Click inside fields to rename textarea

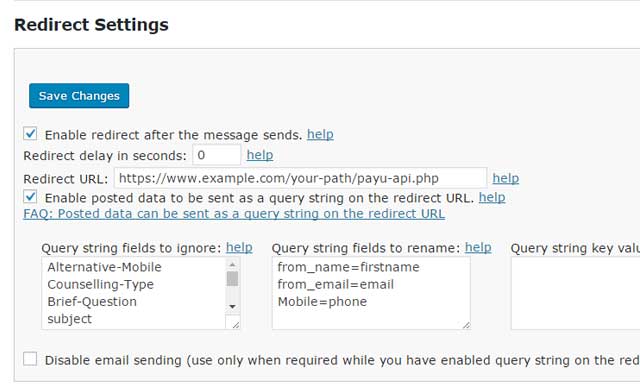(371, 293)
